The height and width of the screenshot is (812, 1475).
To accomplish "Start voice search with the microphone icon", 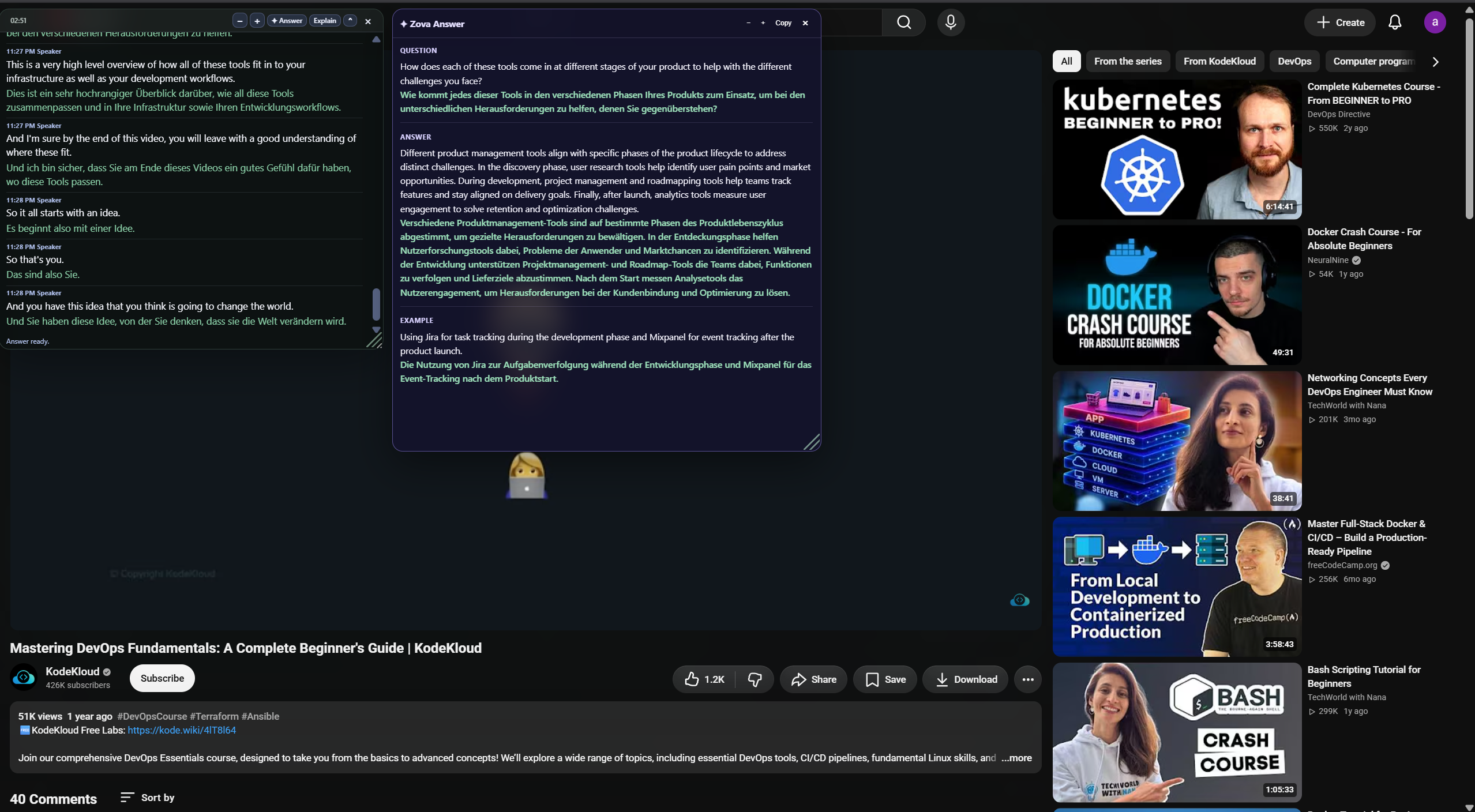I will [x=951, y=22].
